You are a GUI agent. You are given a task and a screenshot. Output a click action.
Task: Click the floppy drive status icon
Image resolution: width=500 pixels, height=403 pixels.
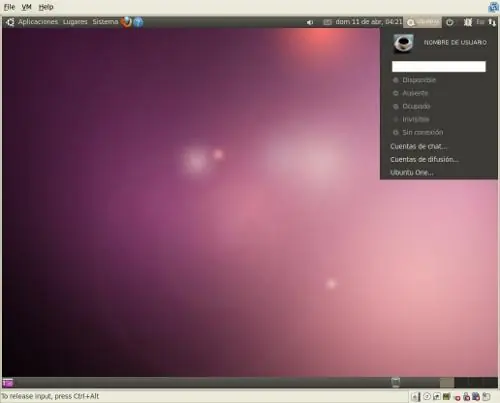(x=437, y=396)
